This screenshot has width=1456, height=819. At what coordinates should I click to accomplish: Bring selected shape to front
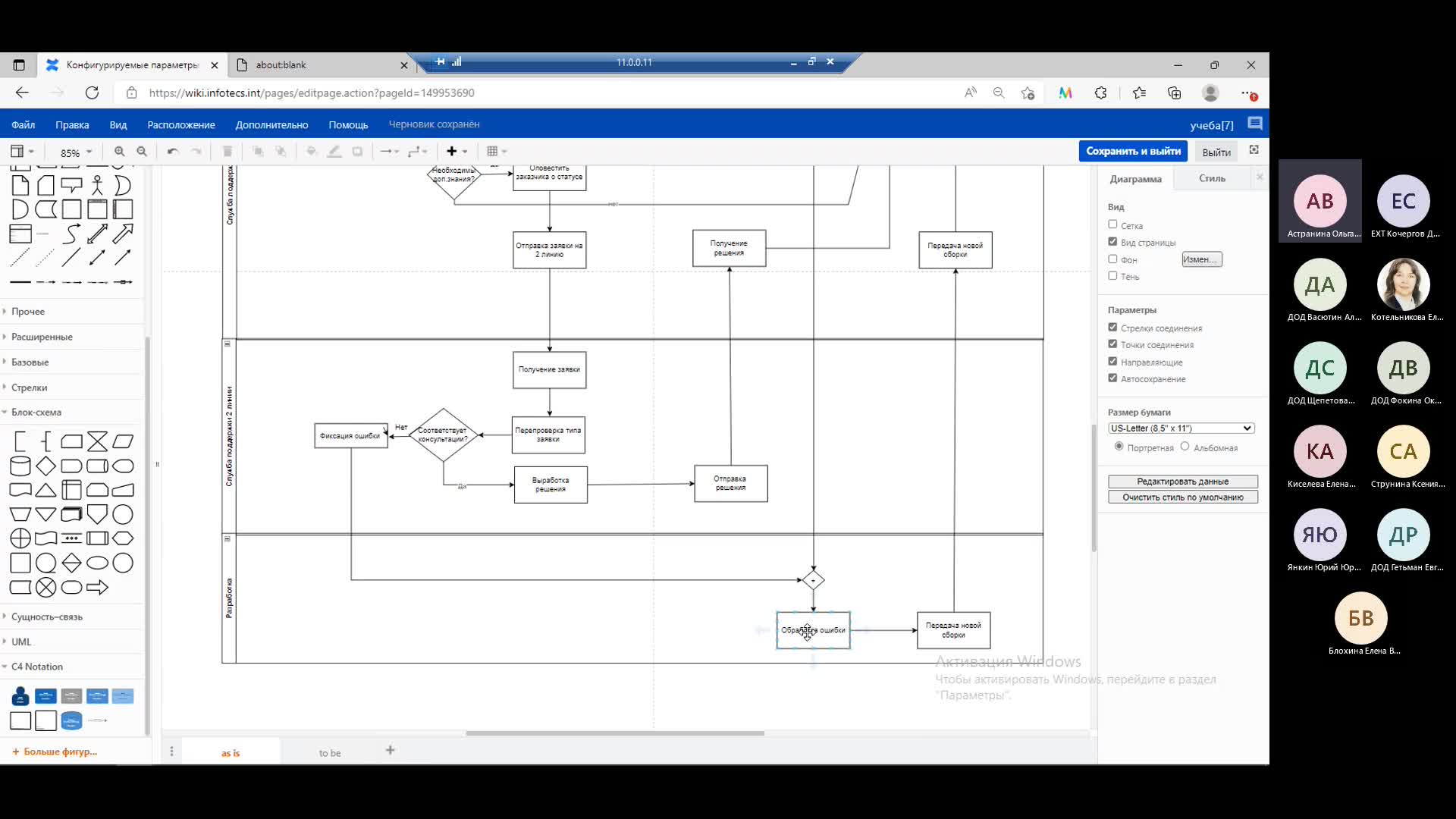click(258, 152)
